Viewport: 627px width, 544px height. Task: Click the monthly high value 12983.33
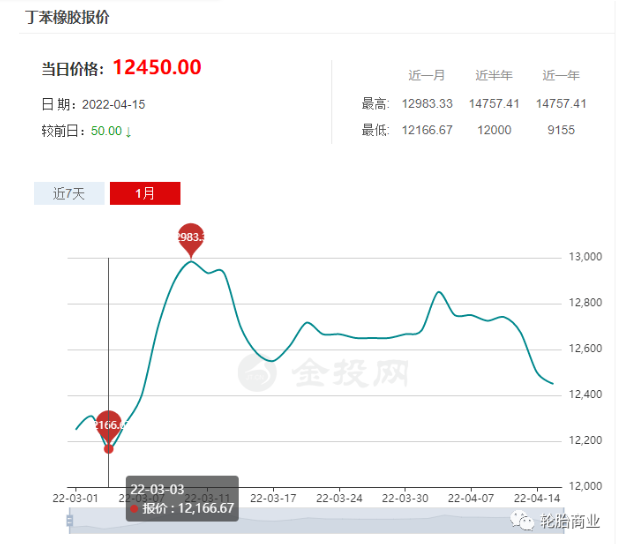427,104
